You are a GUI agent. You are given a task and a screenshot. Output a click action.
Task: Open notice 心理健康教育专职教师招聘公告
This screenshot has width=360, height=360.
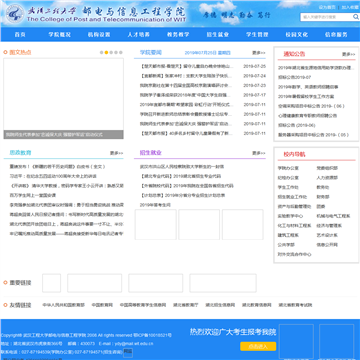click(308, 116)
